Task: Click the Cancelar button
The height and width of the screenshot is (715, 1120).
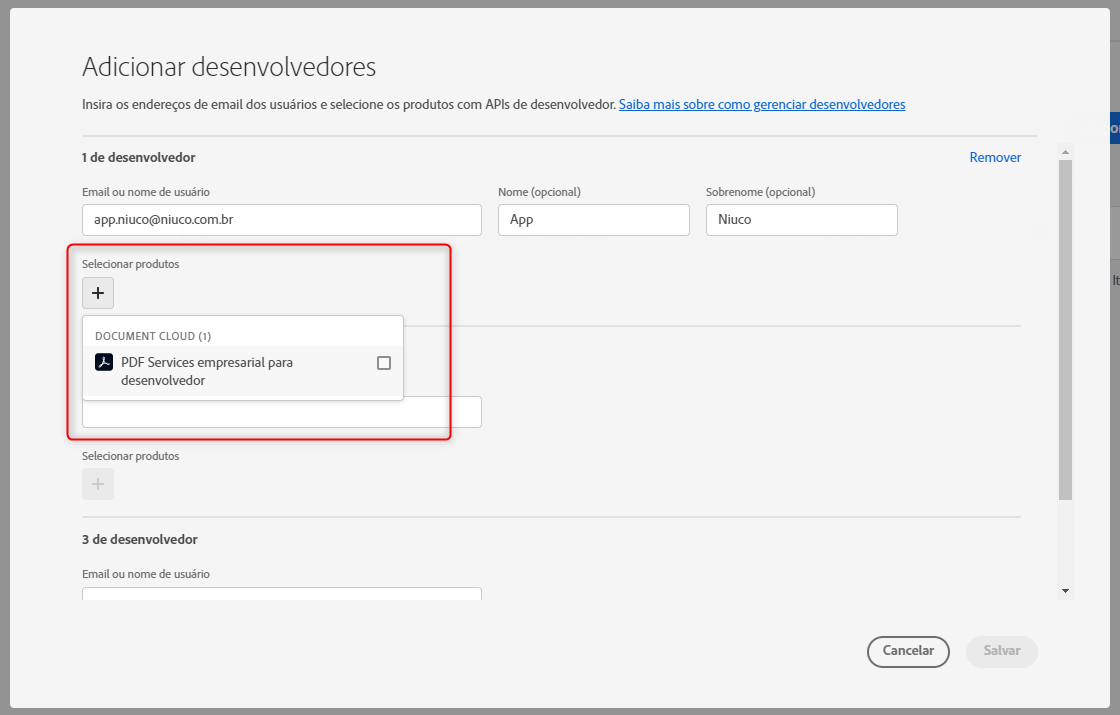Action: coord(908,651)
